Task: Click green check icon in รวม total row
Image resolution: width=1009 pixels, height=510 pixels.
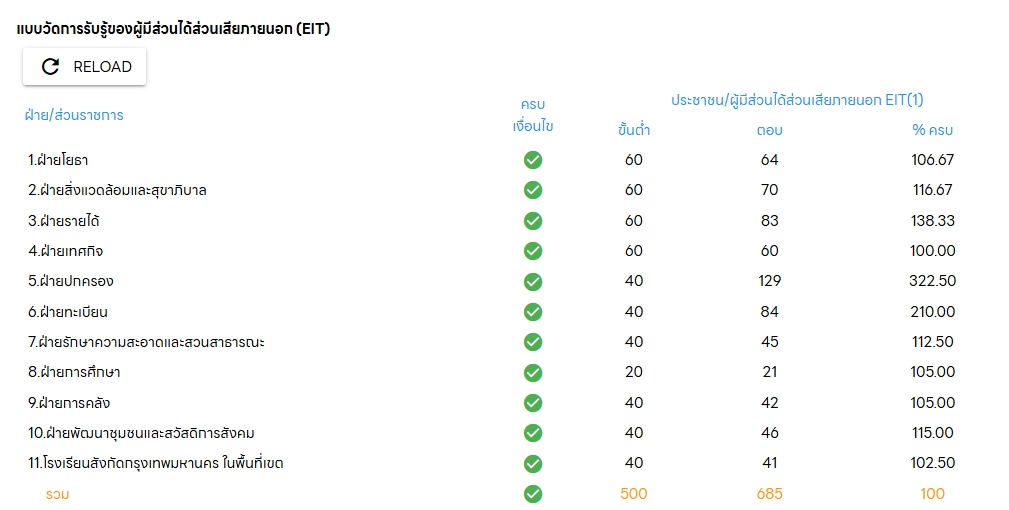Action: 533,494
